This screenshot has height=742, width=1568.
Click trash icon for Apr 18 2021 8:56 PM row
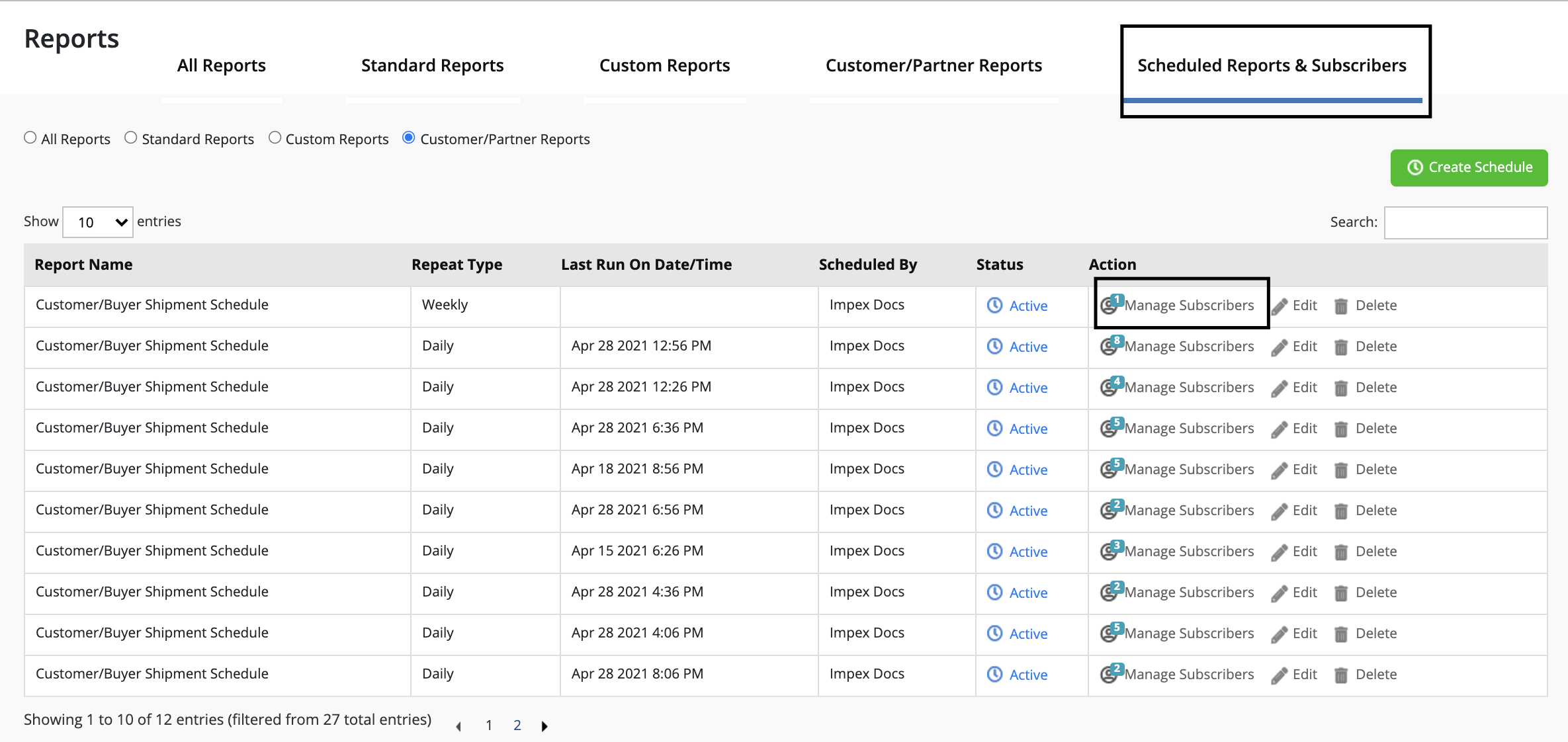(1341, 470)
